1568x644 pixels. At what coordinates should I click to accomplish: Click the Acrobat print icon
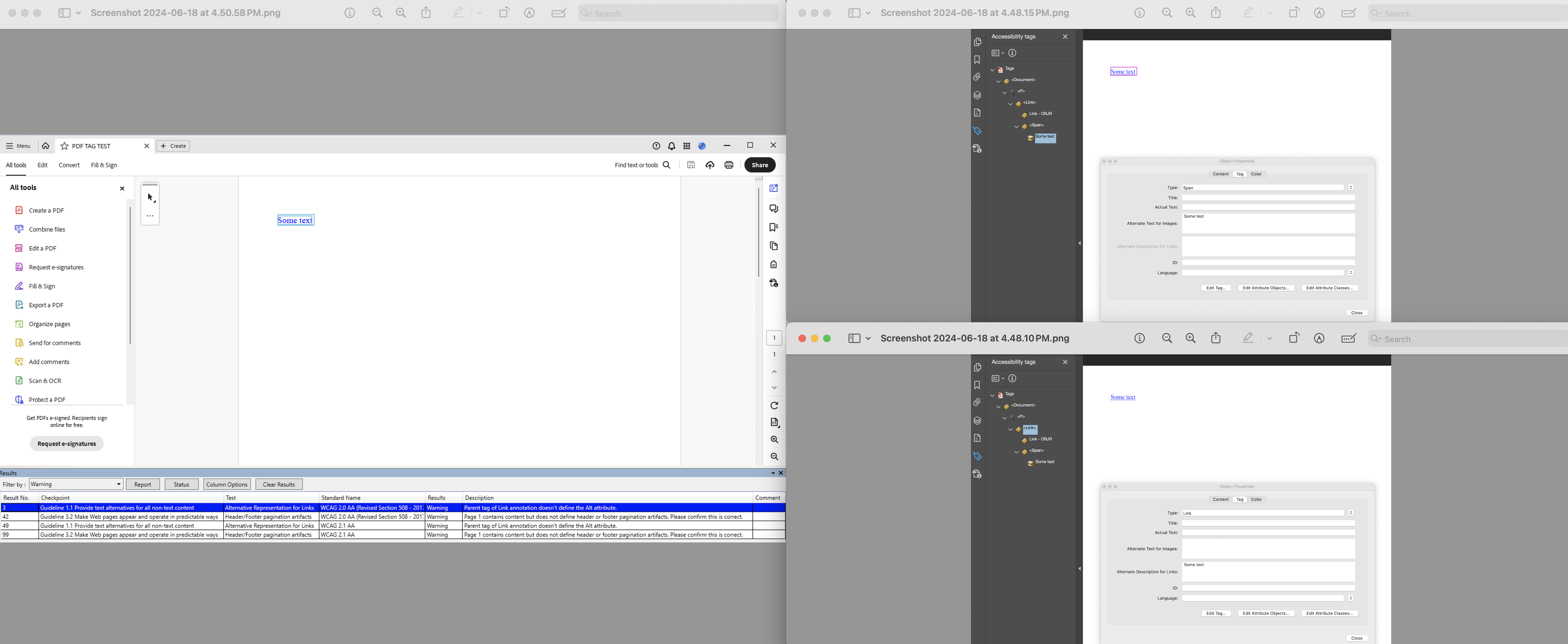pos(728,165)
